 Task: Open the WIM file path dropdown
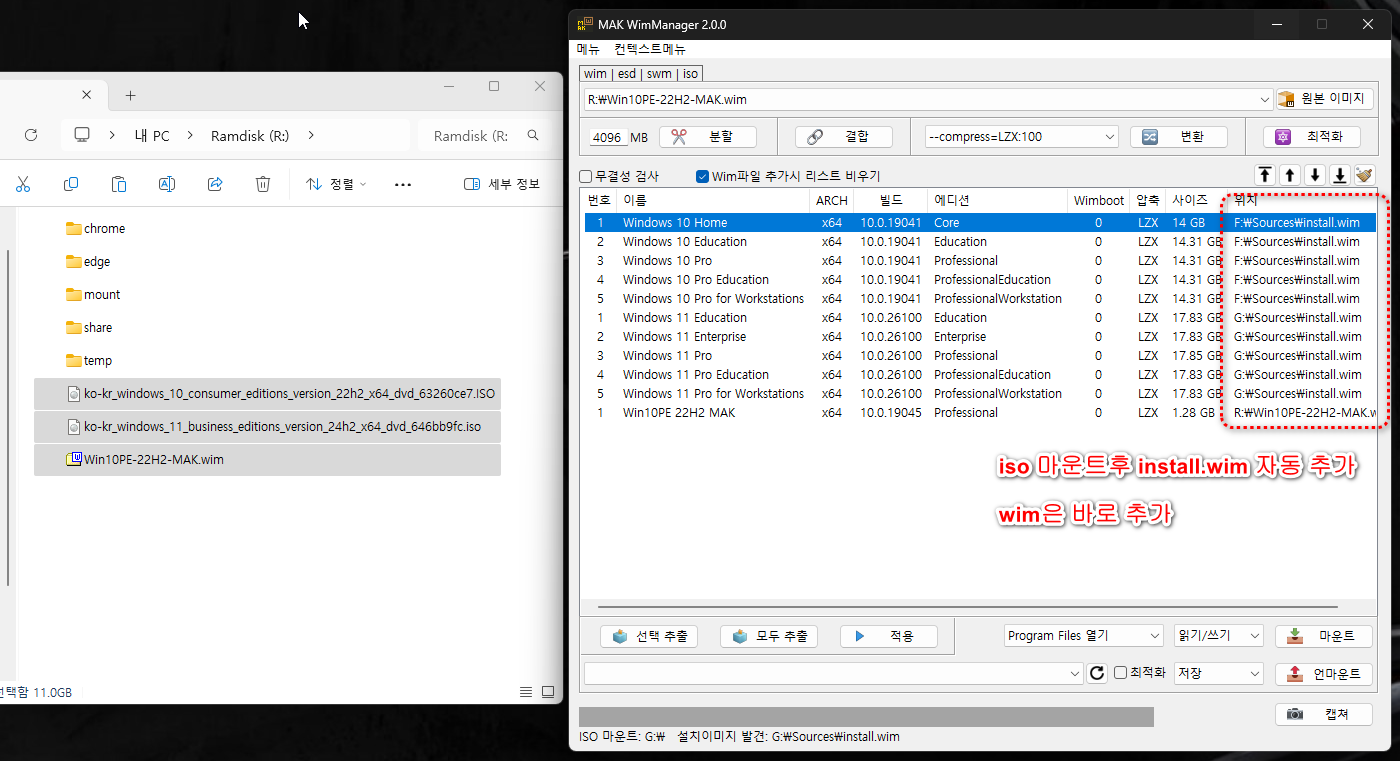coord(1266,99)
